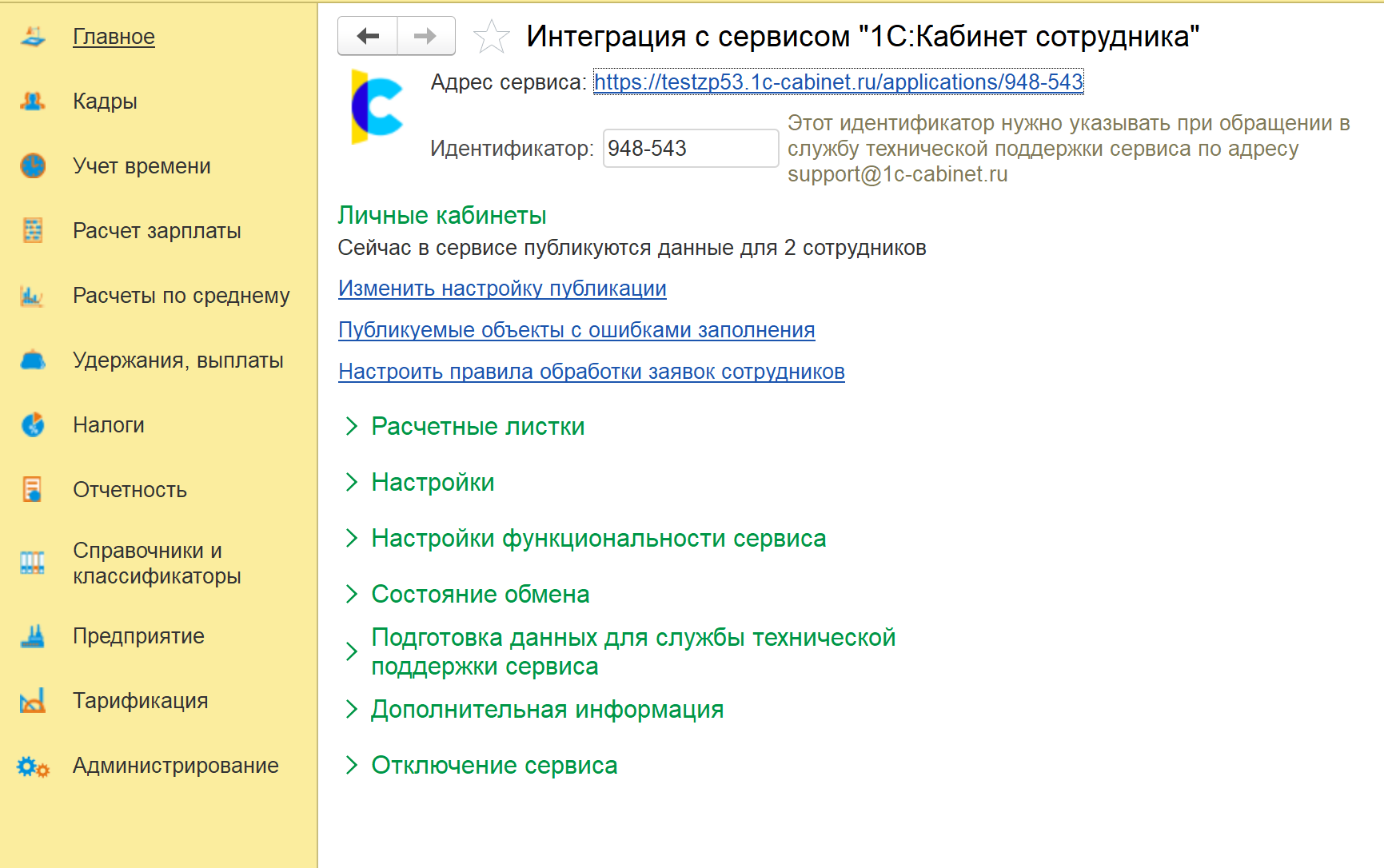Open the Кадры section
The image size is (1384, 868).
[105, 102]
